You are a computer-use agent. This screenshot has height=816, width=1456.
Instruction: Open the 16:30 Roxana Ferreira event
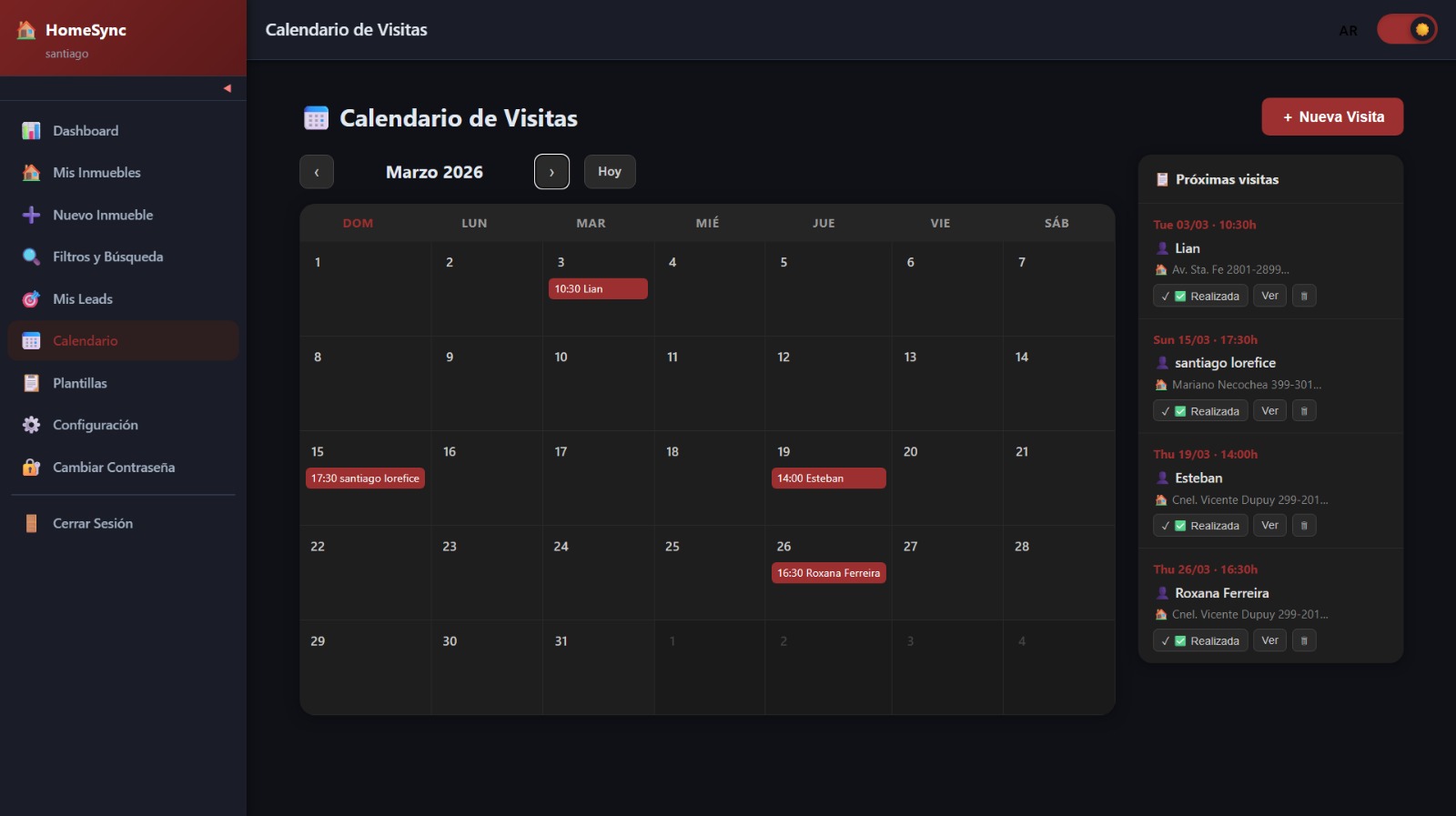coord(829,573)
